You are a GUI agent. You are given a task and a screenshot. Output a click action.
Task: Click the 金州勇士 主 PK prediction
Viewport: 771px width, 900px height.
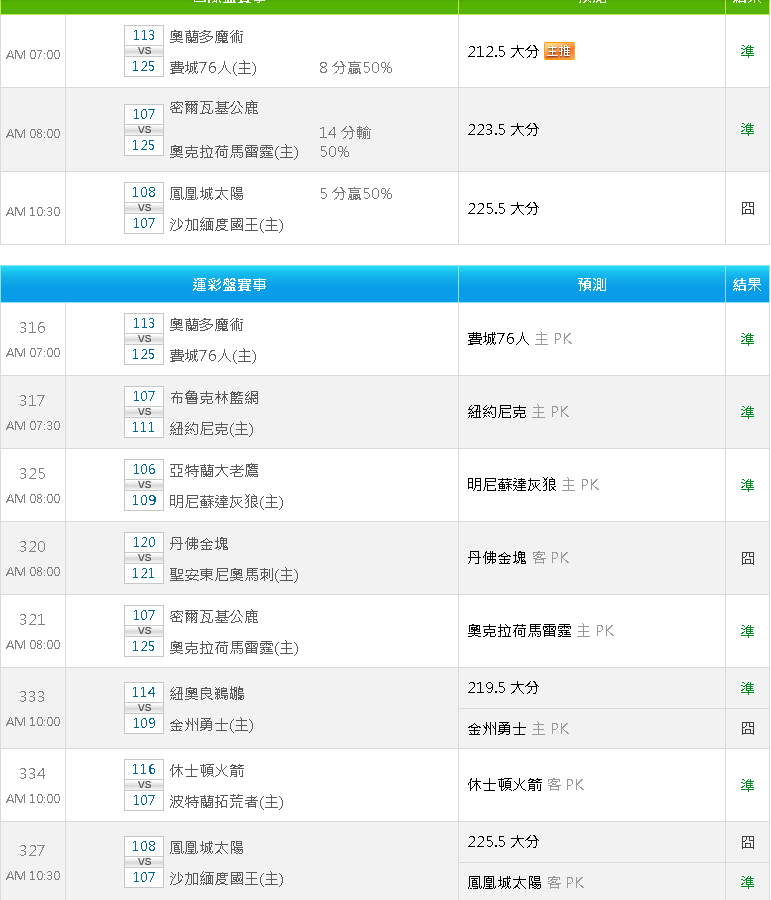coord(518,728)
